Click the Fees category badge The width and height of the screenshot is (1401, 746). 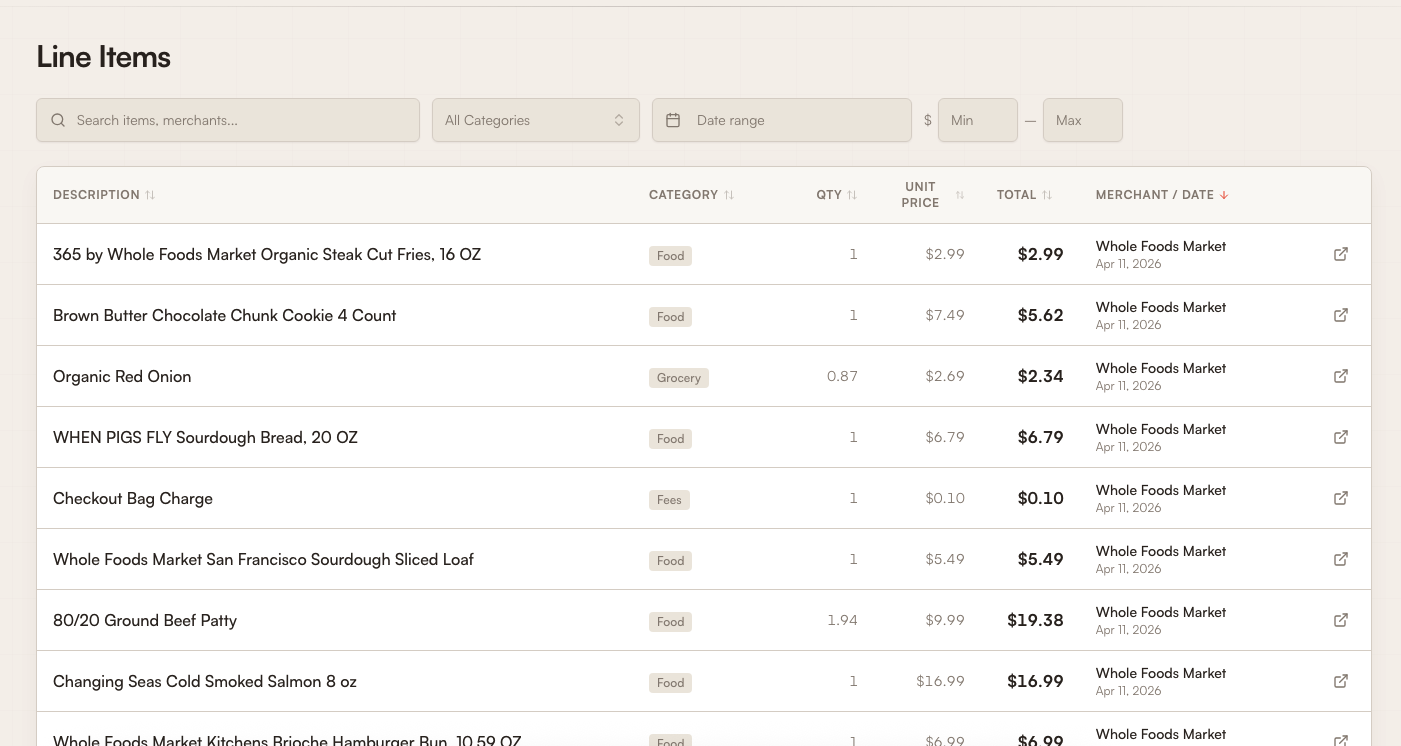[669, 500]
